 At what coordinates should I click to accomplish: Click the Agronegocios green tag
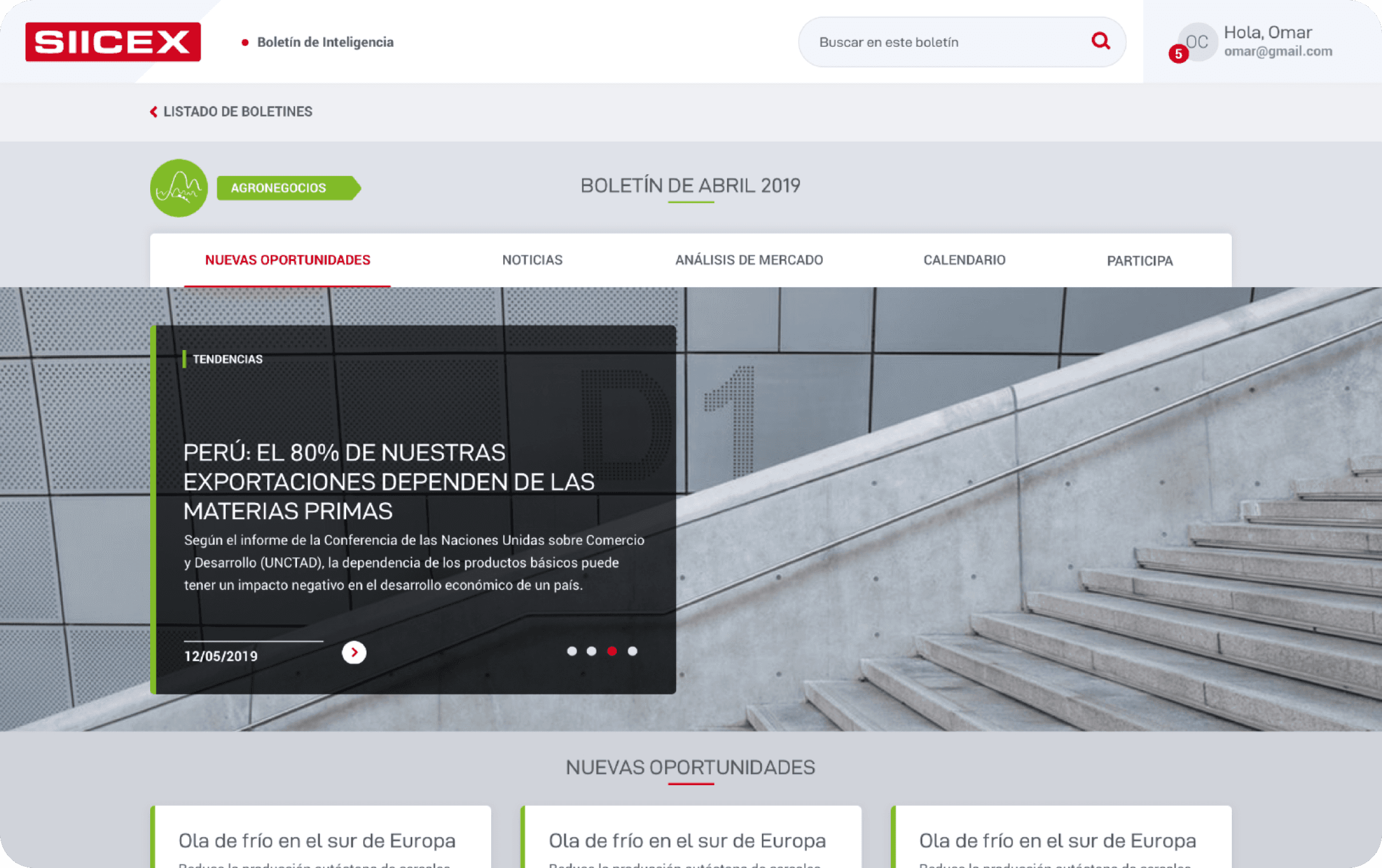tap(289, 188)
